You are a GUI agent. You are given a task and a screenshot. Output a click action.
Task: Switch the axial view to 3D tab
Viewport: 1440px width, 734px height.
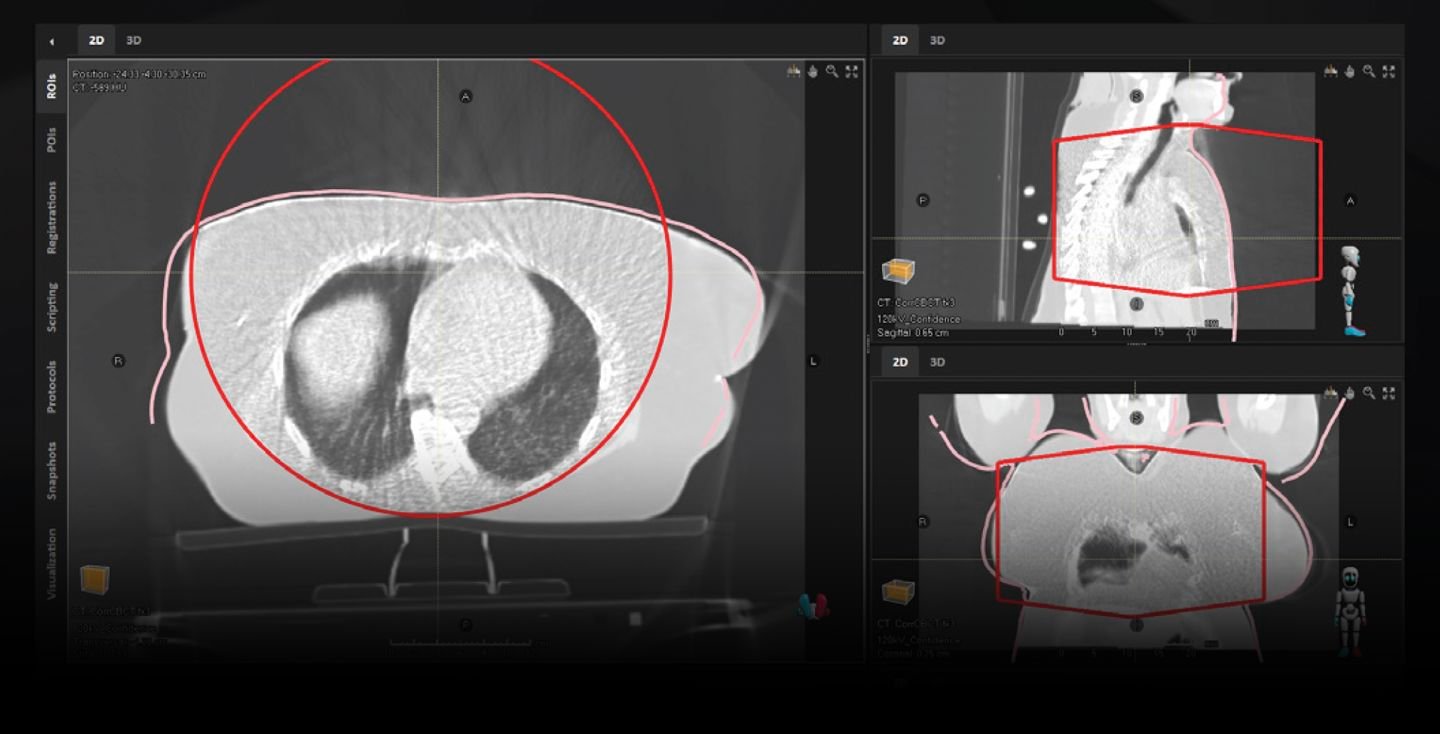point(134,41)
